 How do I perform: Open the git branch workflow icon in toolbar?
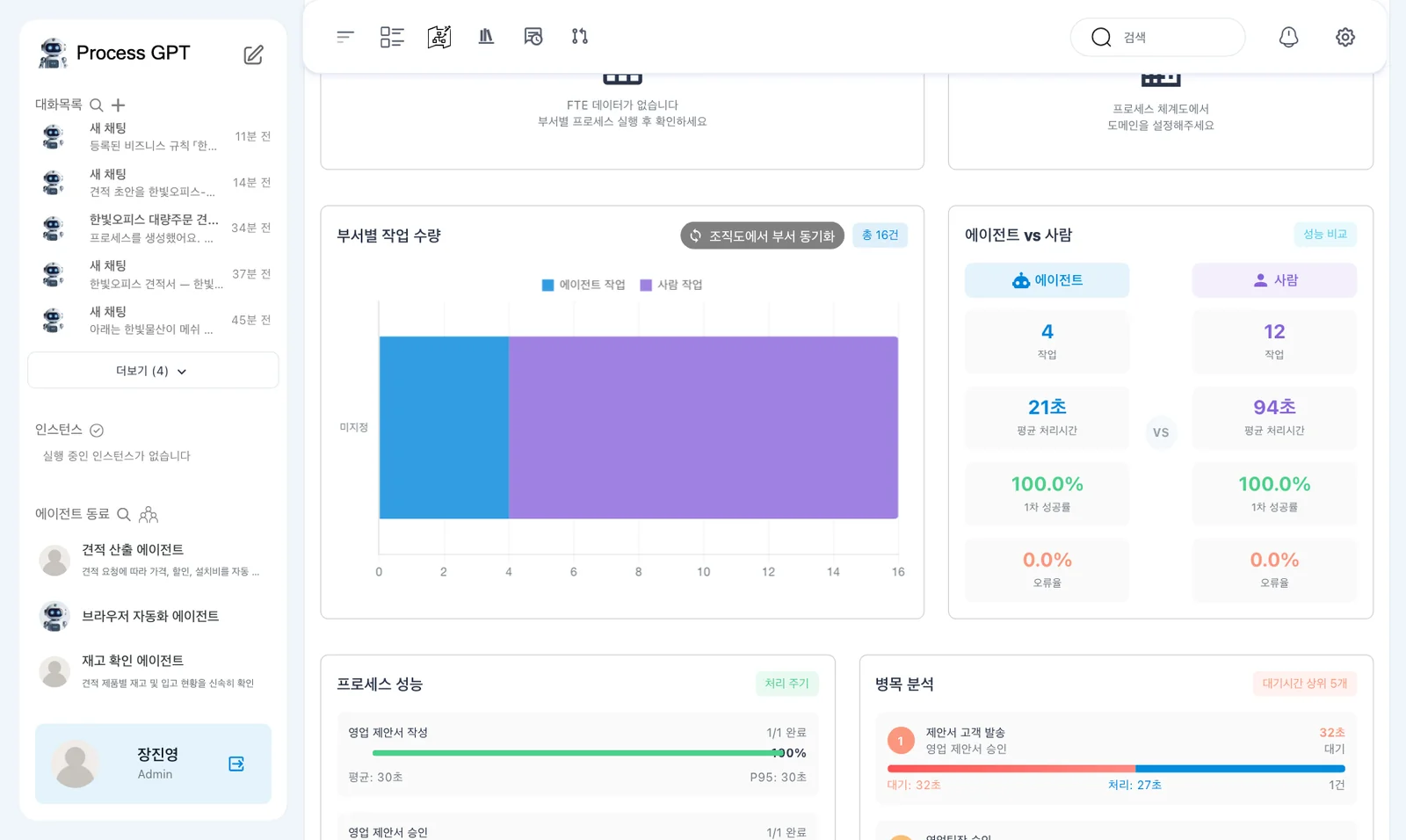(x=580, y=36)
